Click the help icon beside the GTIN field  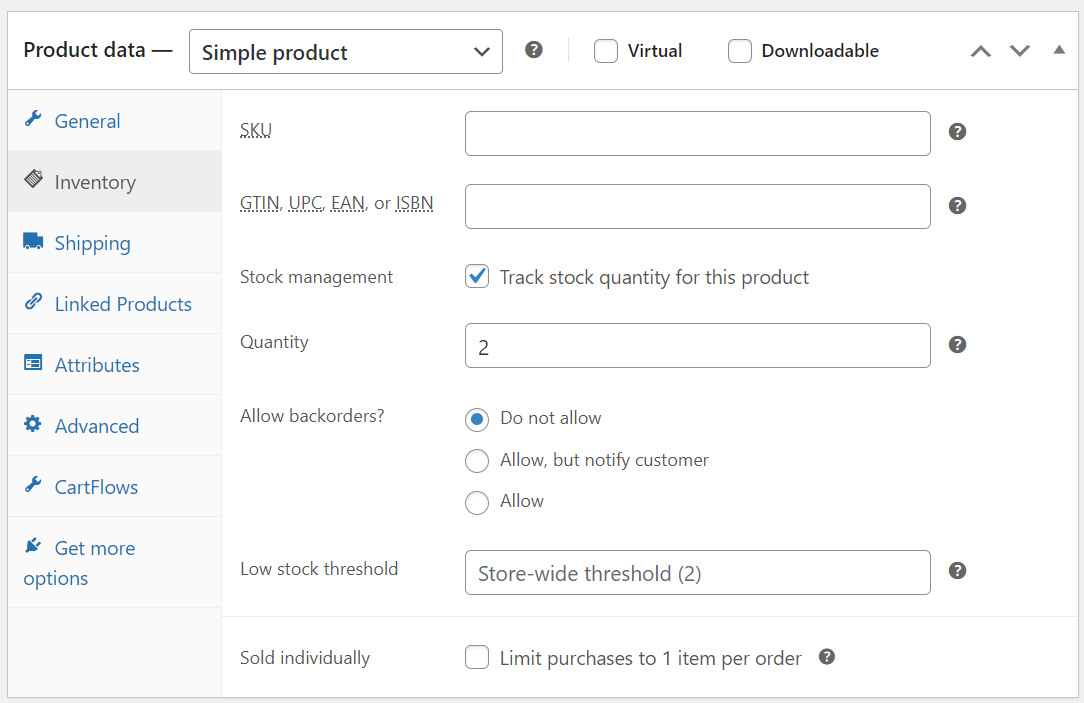click(x=957, y=205)
